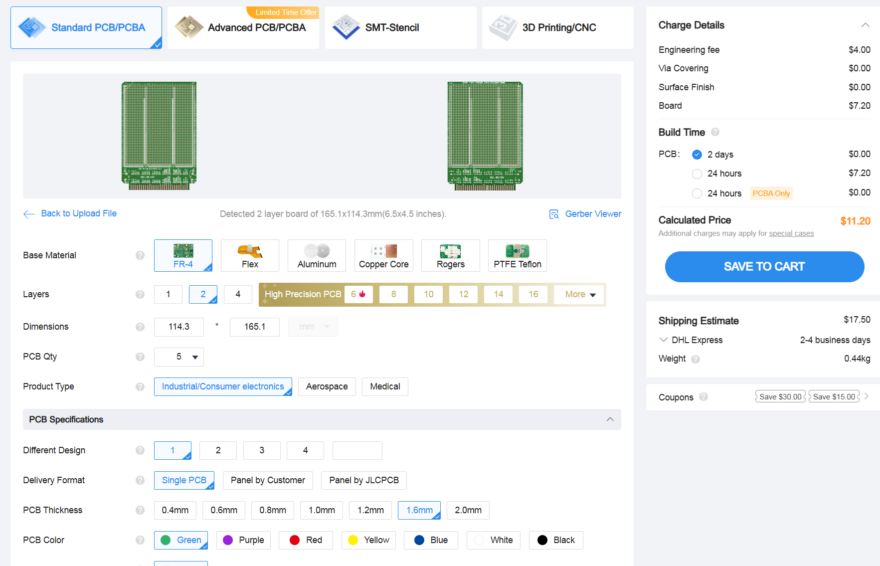
Task: Select Blue as the PCB color
Action: [x=431, y=540]
